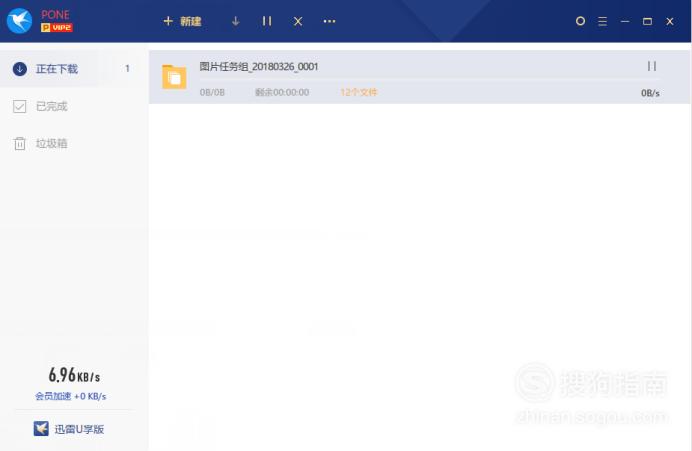Delete task using toolbar X icon
The image size is (692, 451).
[x=298, y=21]
